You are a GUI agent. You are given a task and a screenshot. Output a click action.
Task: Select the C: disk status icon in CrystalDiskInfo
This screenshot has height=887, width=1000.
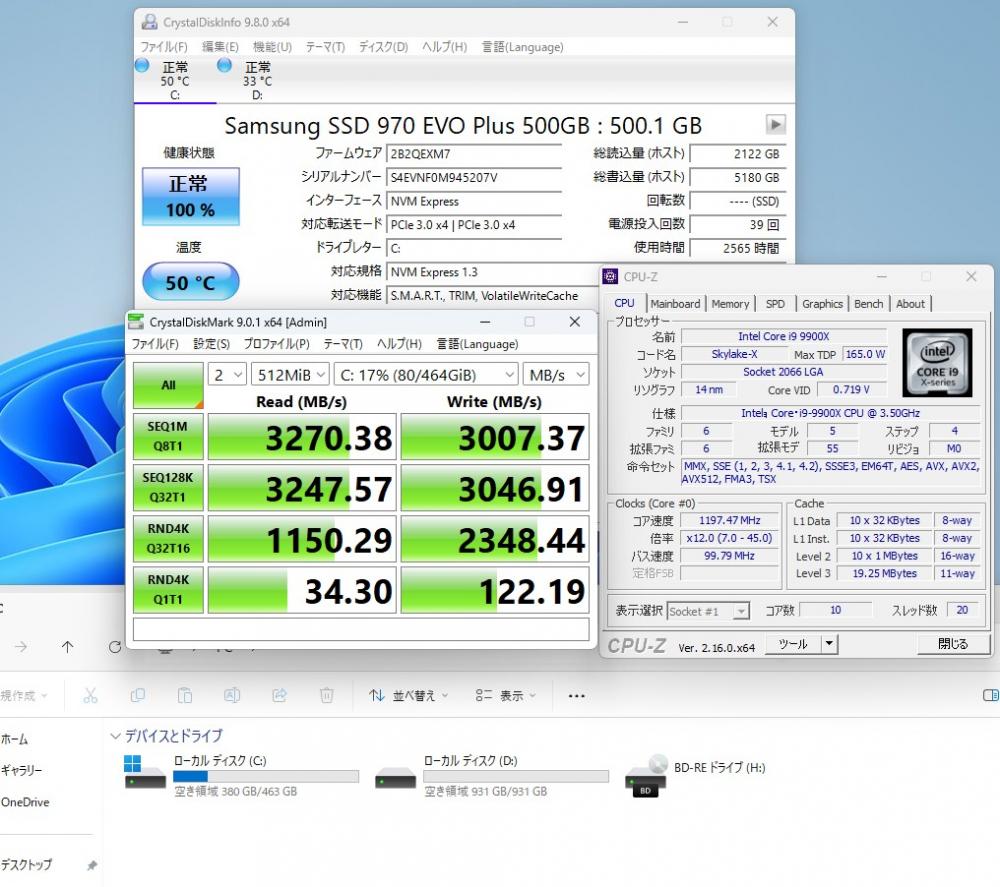coord(142,65)
